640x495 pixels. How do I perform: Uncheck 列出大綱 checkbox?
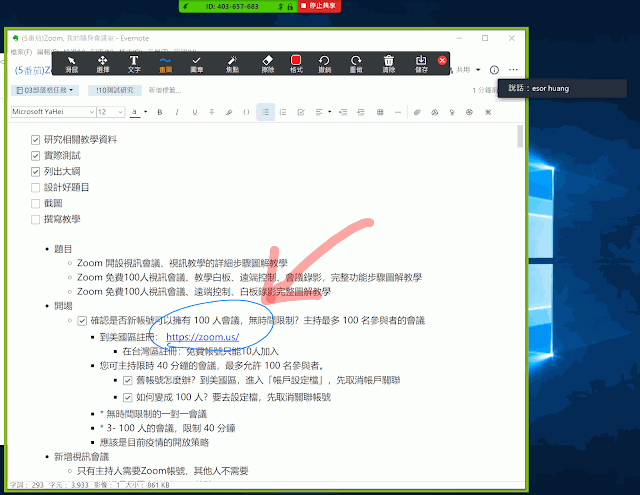coord(36,172)
